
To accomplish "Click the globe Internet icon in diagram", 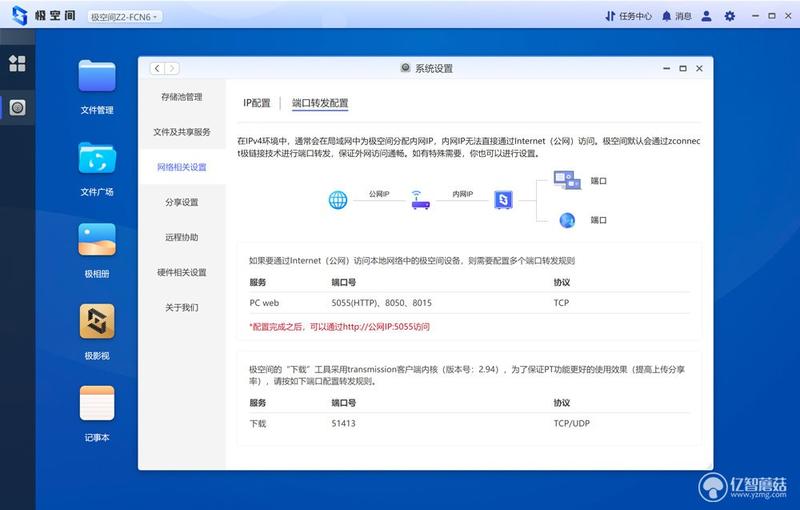I will coord(338,200).
